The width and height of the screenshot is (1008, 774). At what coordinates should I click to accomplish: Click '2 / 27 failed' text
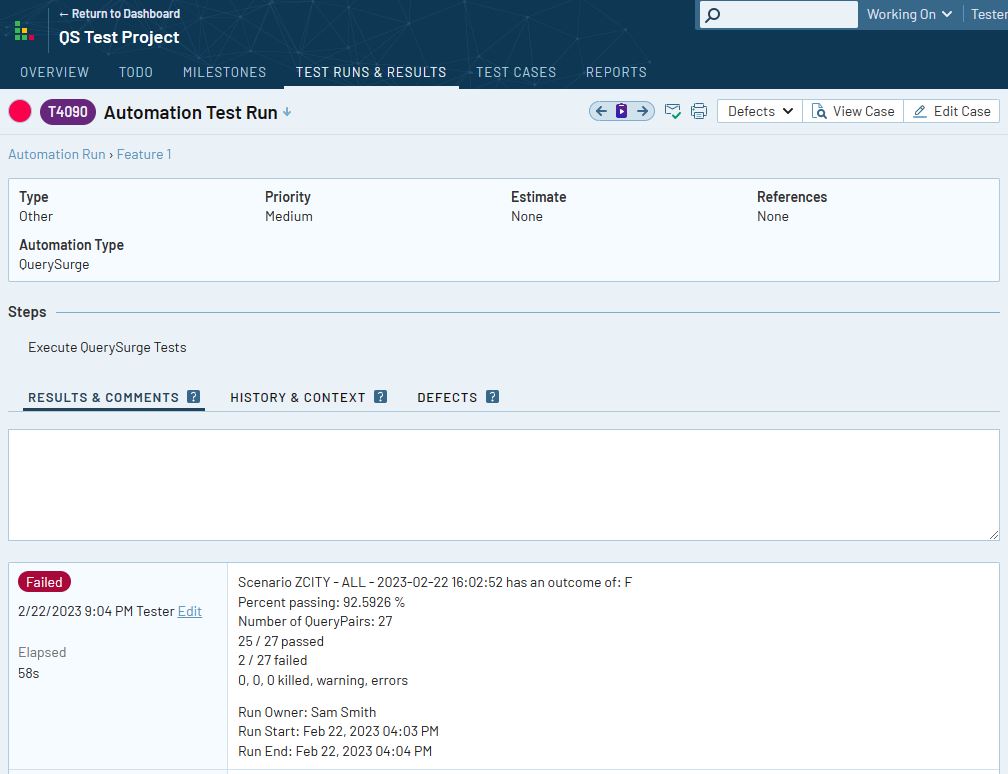tap(273, 660)
